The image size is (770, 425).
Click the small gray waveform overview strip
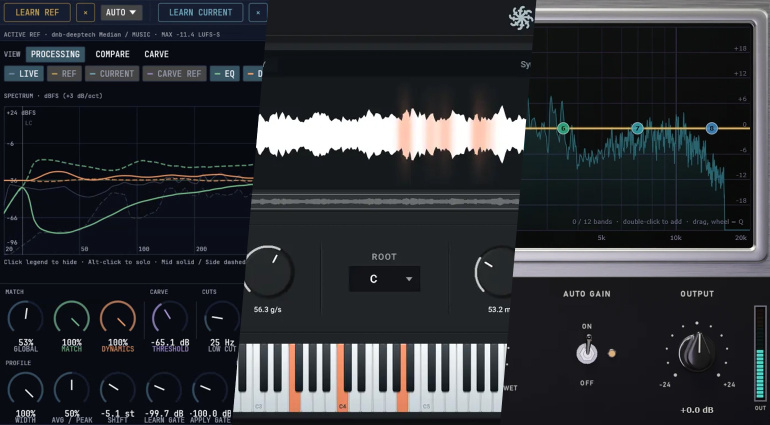pos(386,201)
